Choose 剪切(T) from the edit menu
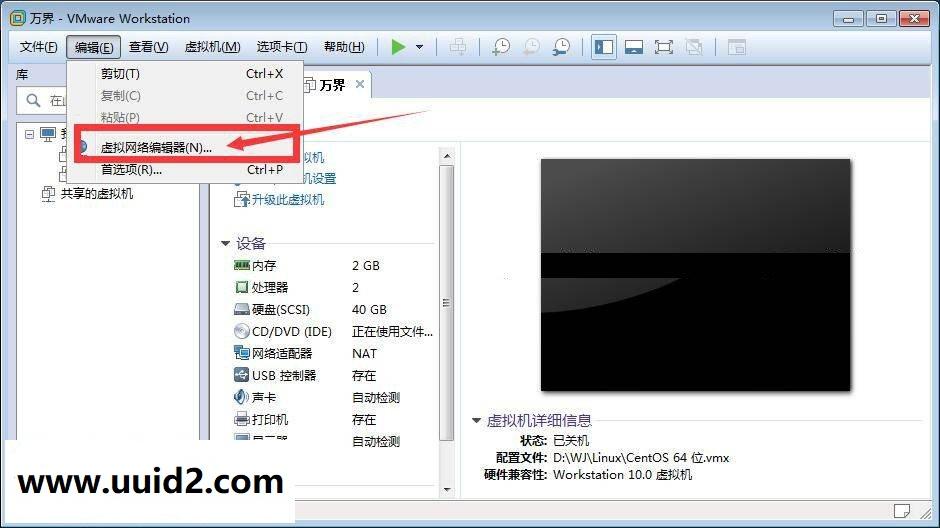This screenshot has height=528, width=940. pos(185,74)
